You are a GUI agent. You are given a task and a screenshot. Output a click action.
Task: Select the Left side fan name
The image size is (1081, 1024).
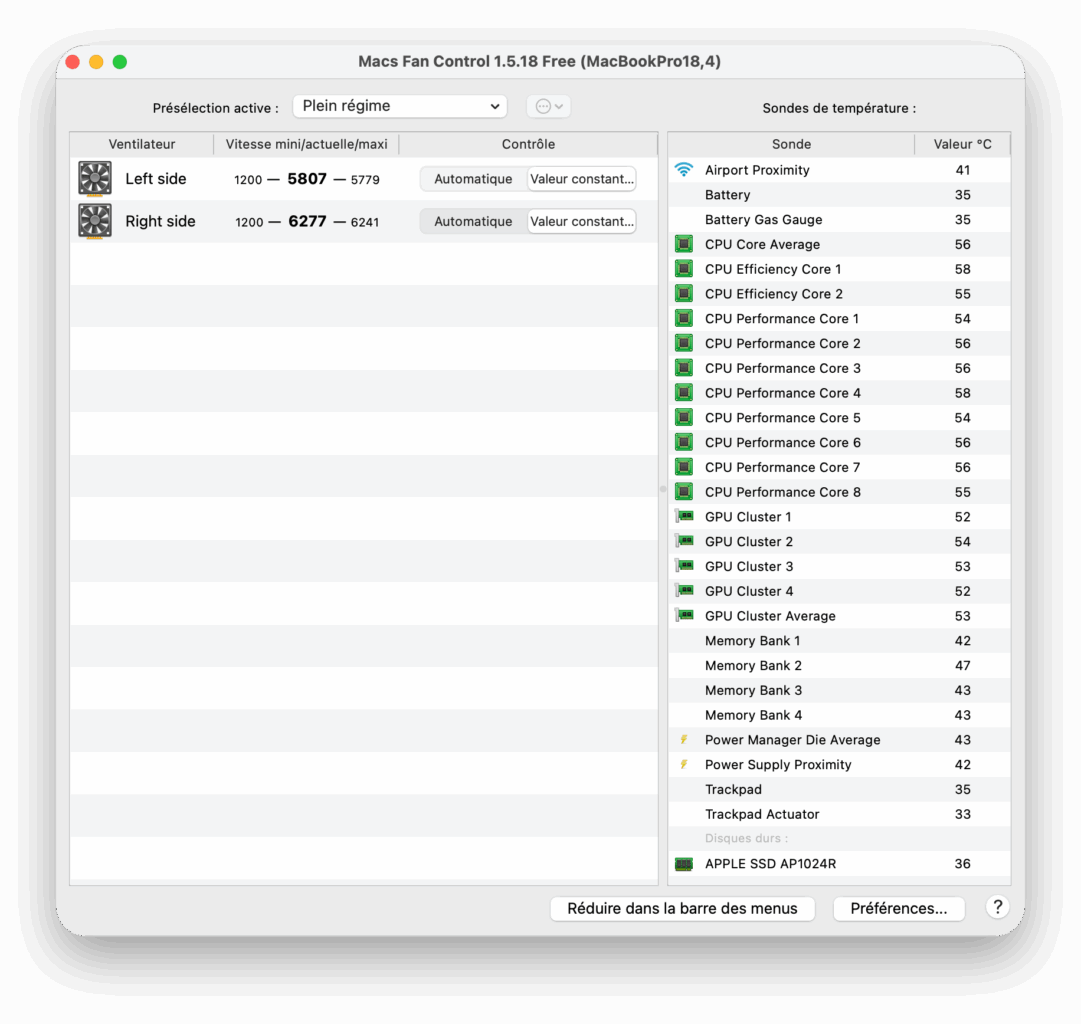pos(156,179)
